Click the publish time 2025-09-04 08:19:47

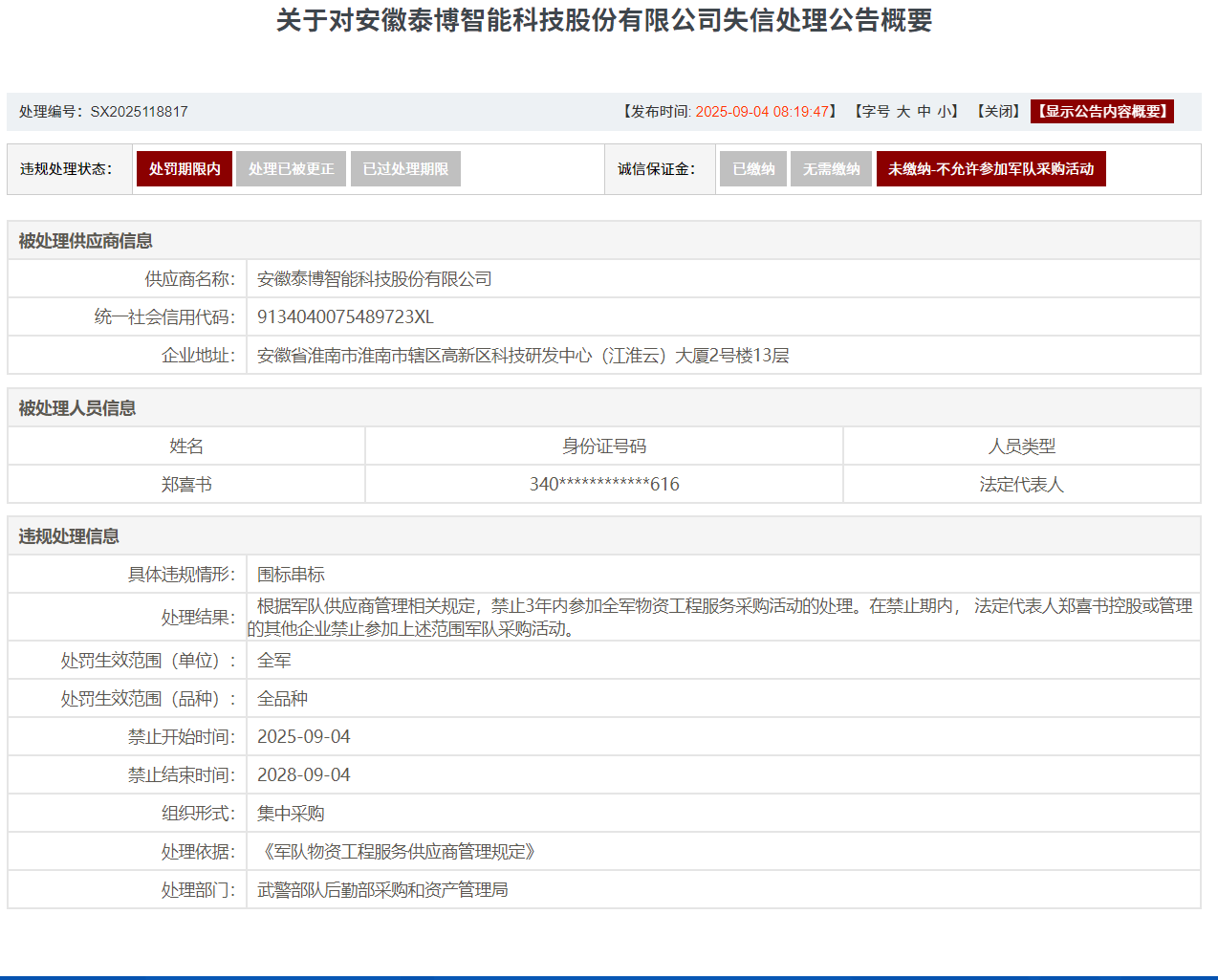[x=762, y=112]
